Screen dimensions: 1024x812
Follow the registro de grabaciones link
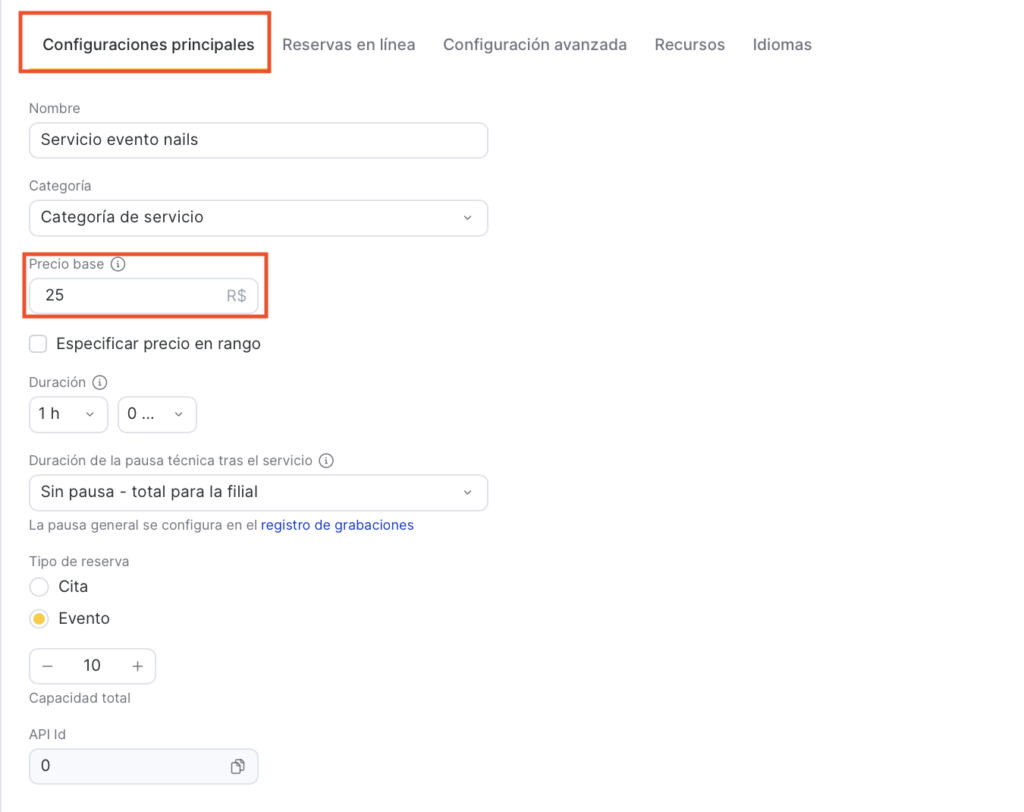[x=337, y=525]
